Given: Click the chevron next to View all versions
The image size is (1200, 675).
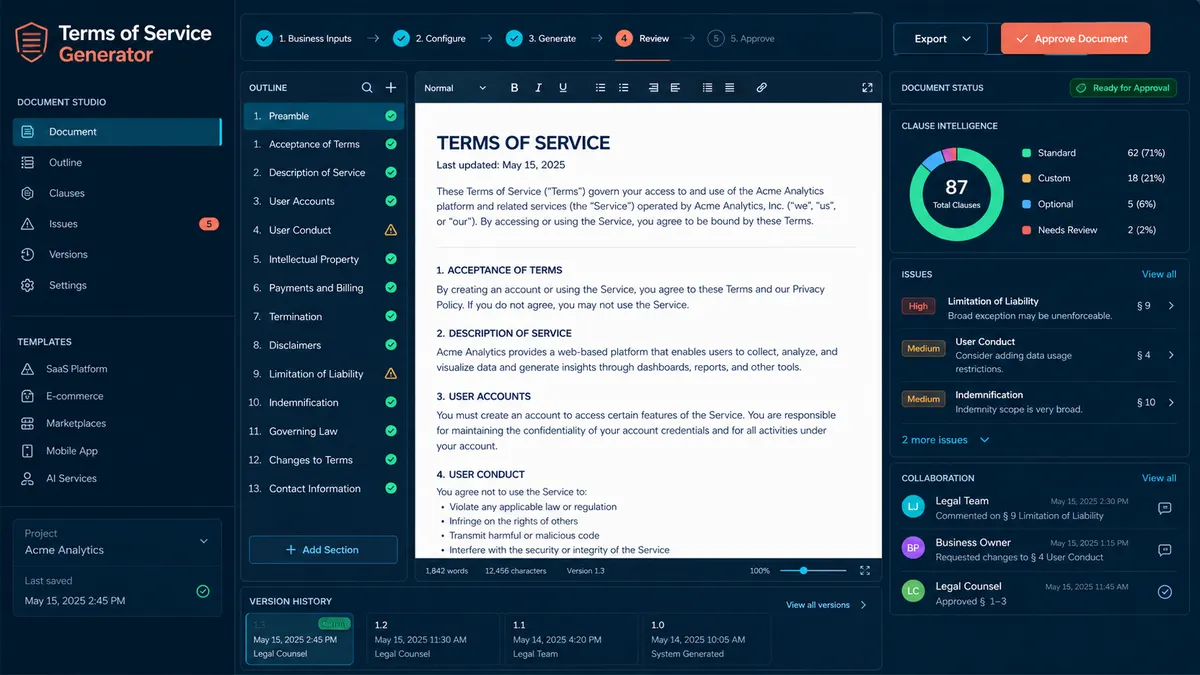Looking at the screenshot, I should [864, 605].
